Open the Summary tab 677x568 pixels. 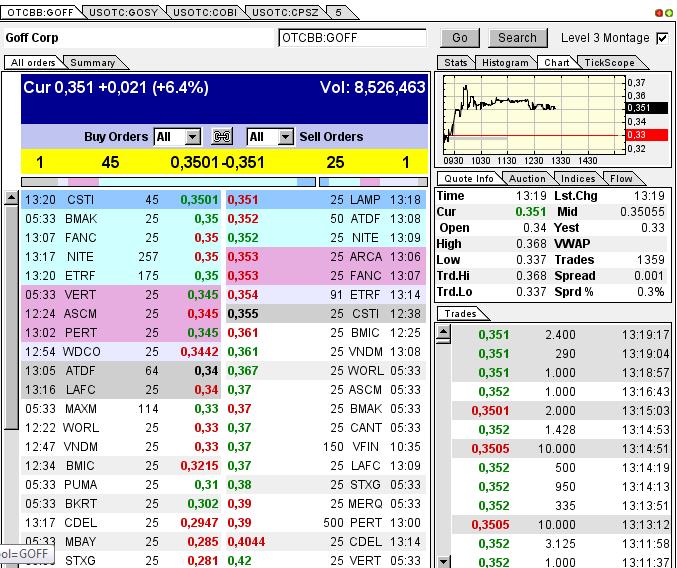click(x=92, y=63)
